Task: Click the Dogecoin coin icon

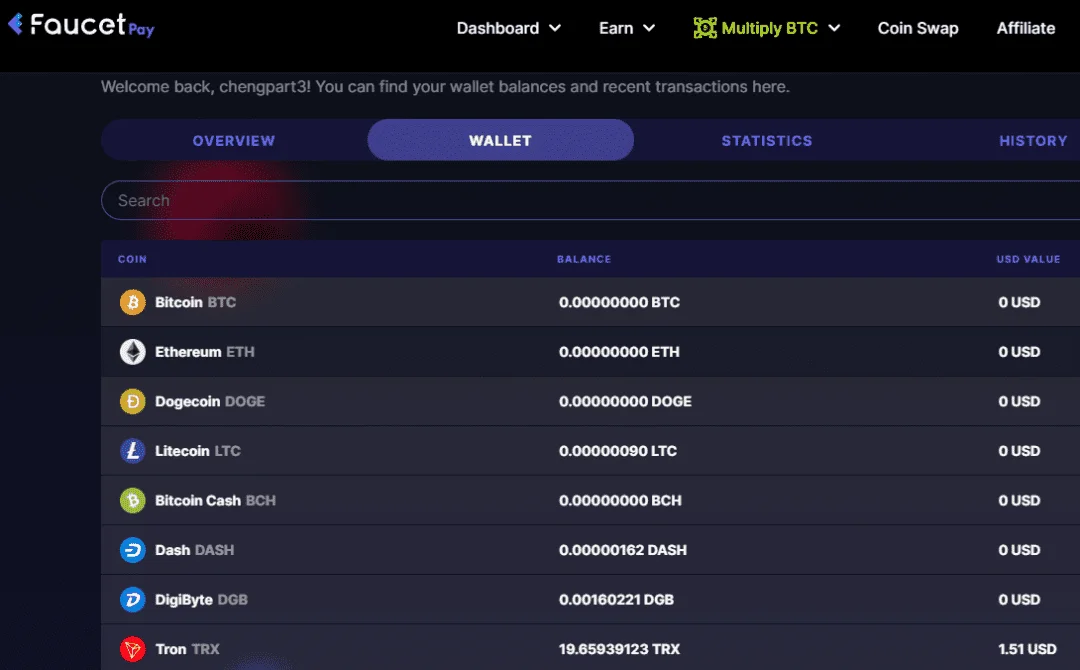Action: [133, 401]
